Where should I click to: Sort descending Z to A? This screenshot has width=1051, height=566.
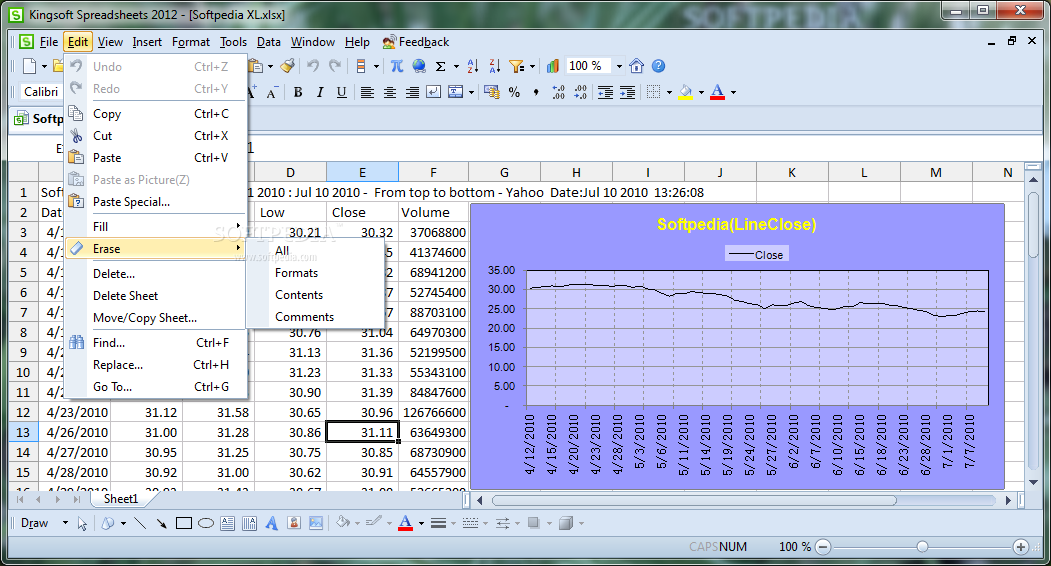pyautogui.click(x=495, y=66)
